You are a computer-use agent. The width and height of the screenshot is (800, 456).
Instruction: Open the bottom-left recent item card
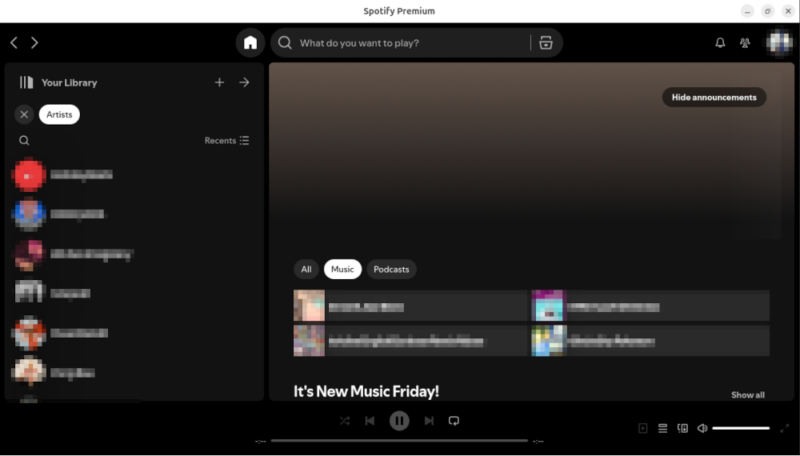[x=411, y=341]
